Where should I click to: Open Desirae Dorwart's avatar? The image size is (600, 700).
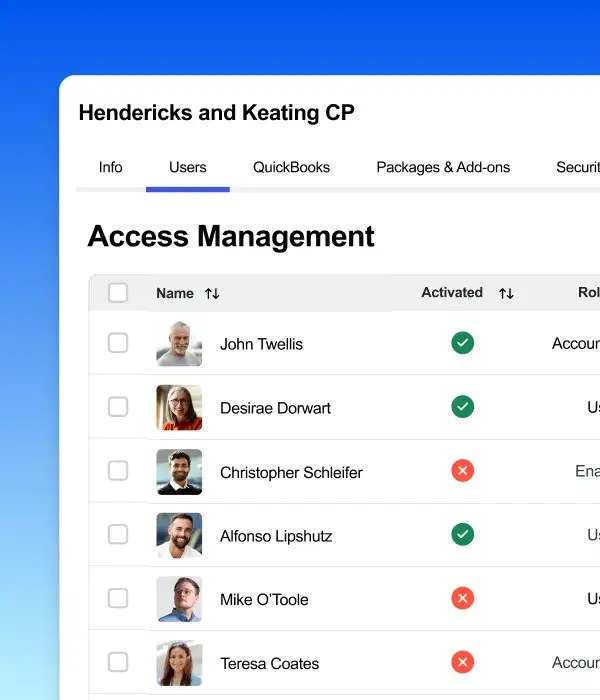click(179, 408)
